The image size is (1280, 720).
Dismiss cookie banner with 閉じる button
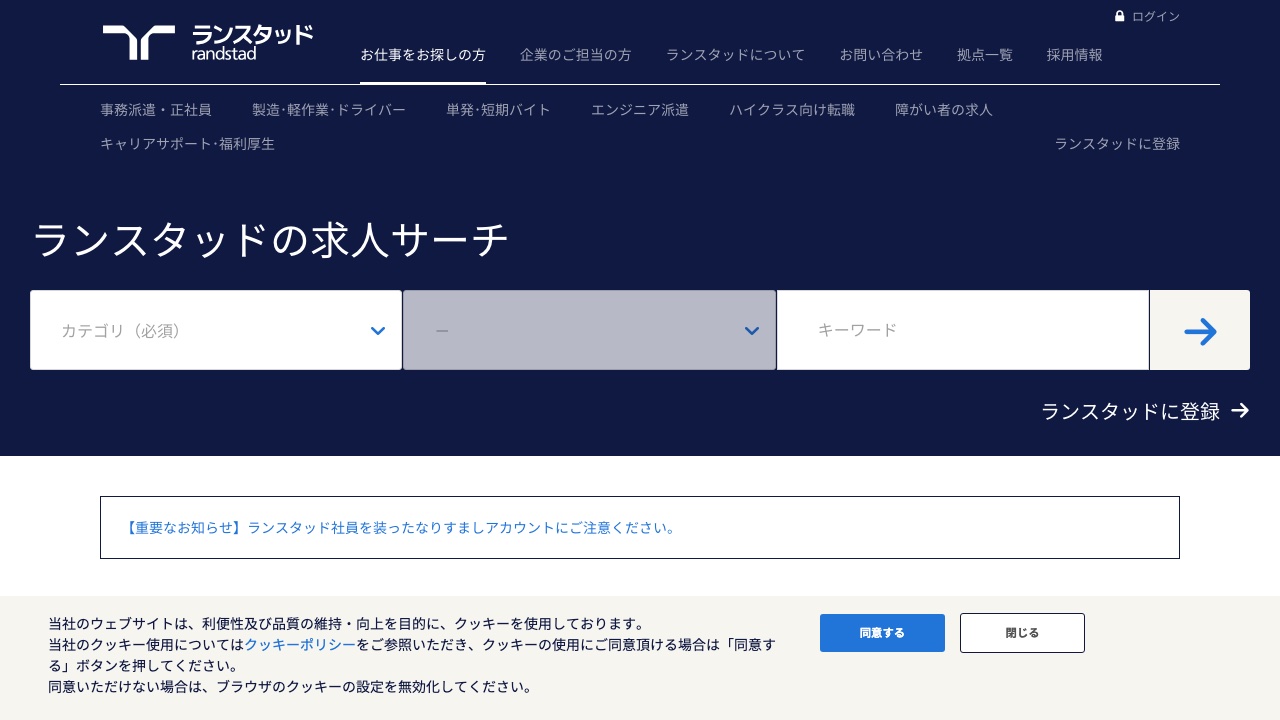pos(1022,633)
